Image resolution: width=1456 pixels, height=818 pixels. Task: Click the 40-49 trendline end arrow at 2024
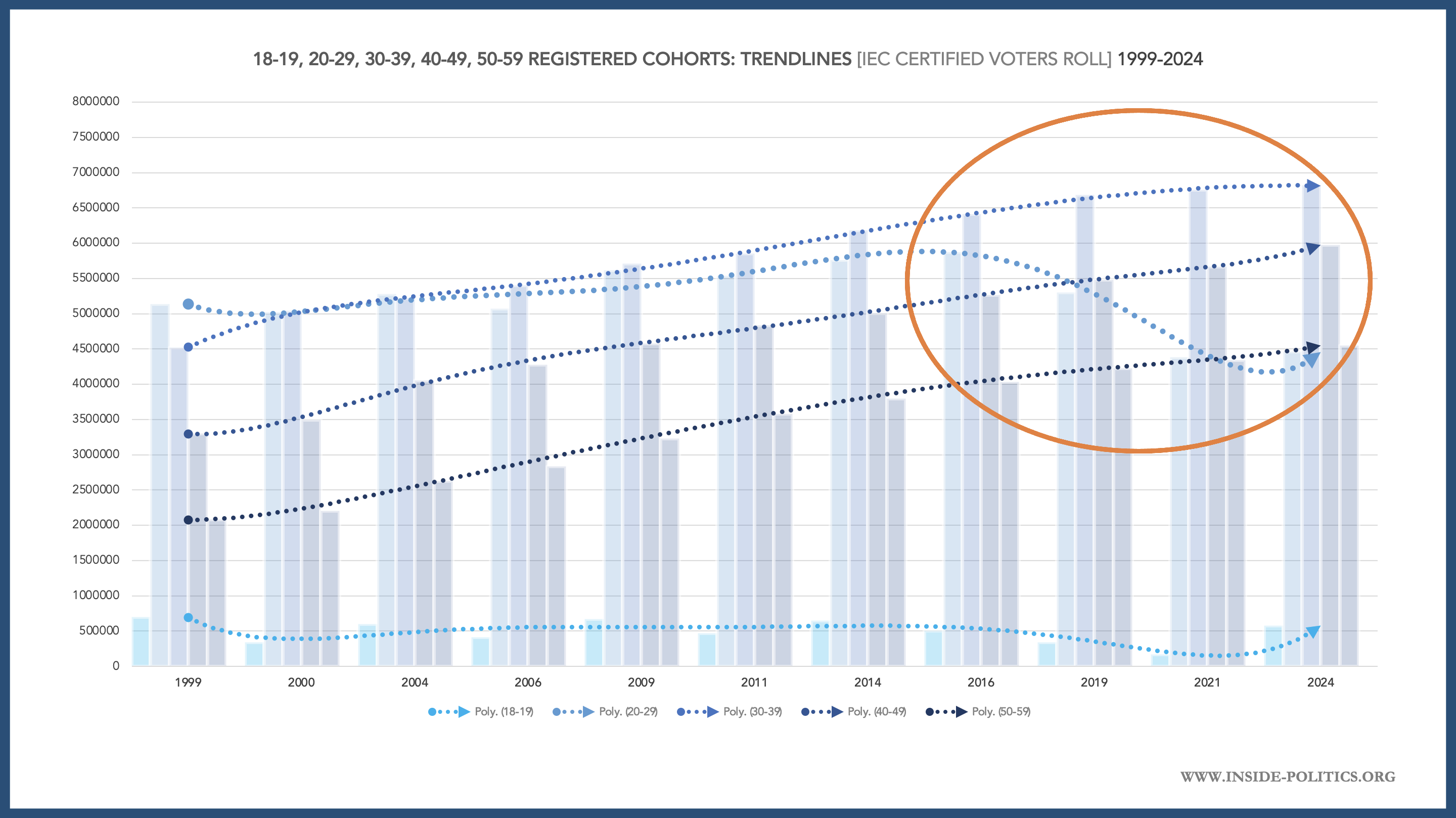(x=1312, y=249)
